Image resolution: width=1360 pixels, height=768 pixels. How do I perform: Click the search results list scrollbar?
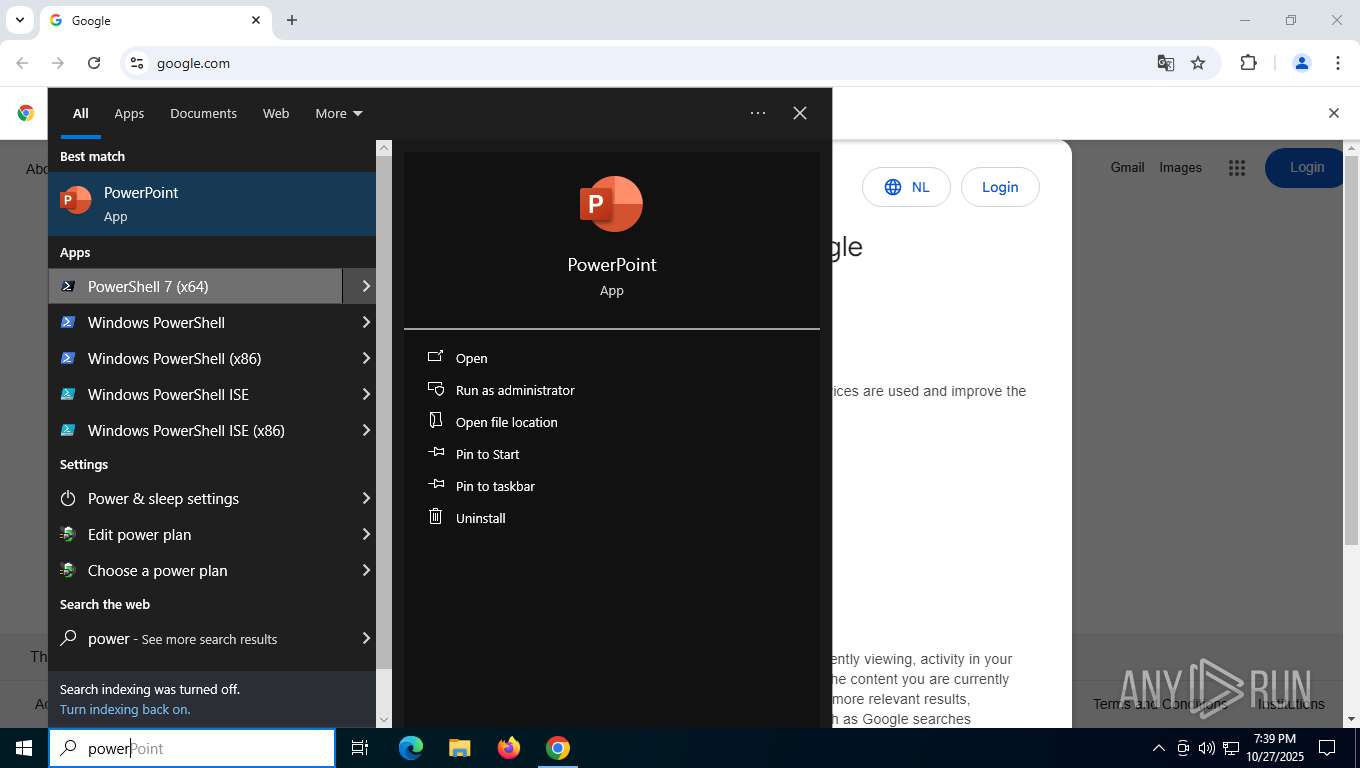[383, 412]
